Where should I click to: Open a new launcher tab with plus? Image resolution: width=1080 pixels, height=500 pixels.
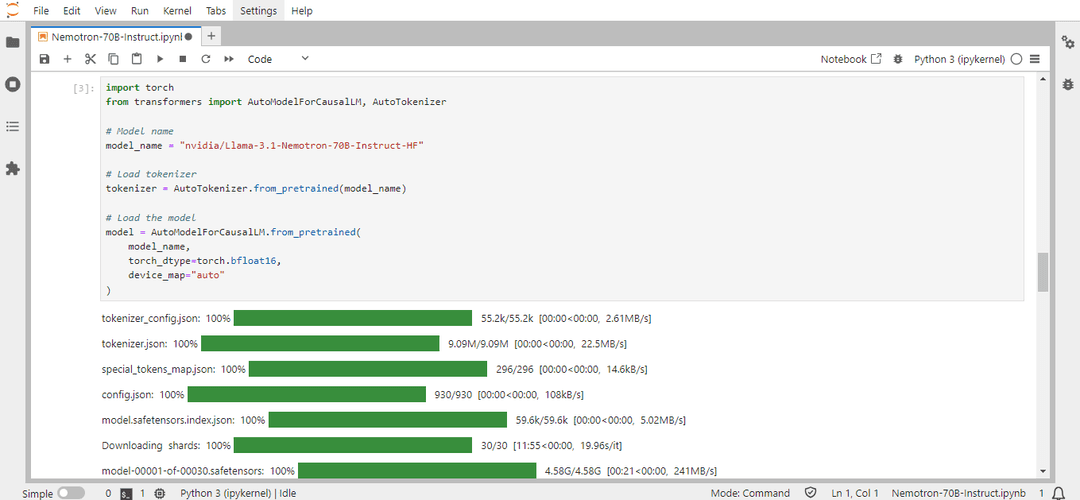(211, 37)
